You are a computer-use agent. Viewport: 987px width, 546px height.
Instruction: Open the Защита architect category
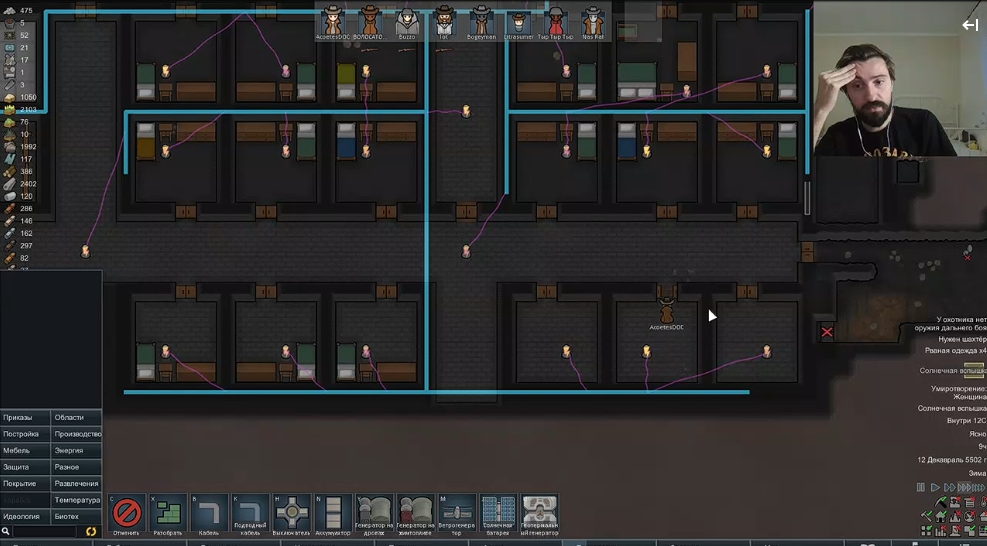pyautogui.click(x=25, y=467)
